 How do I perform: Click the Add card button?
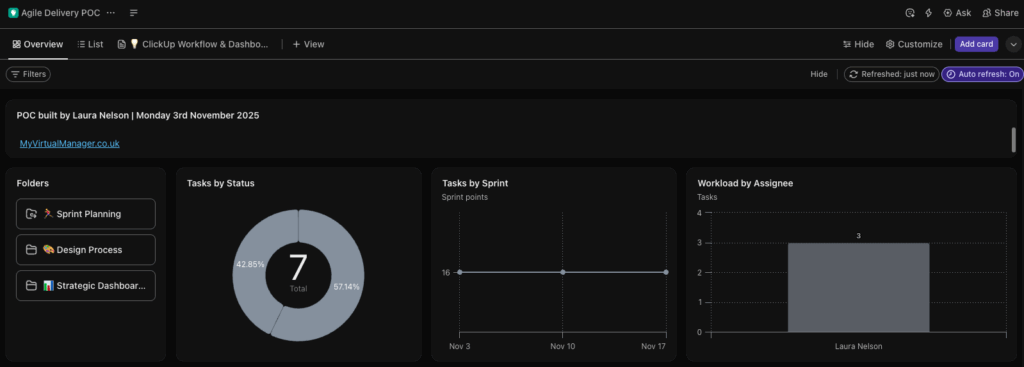976,44
